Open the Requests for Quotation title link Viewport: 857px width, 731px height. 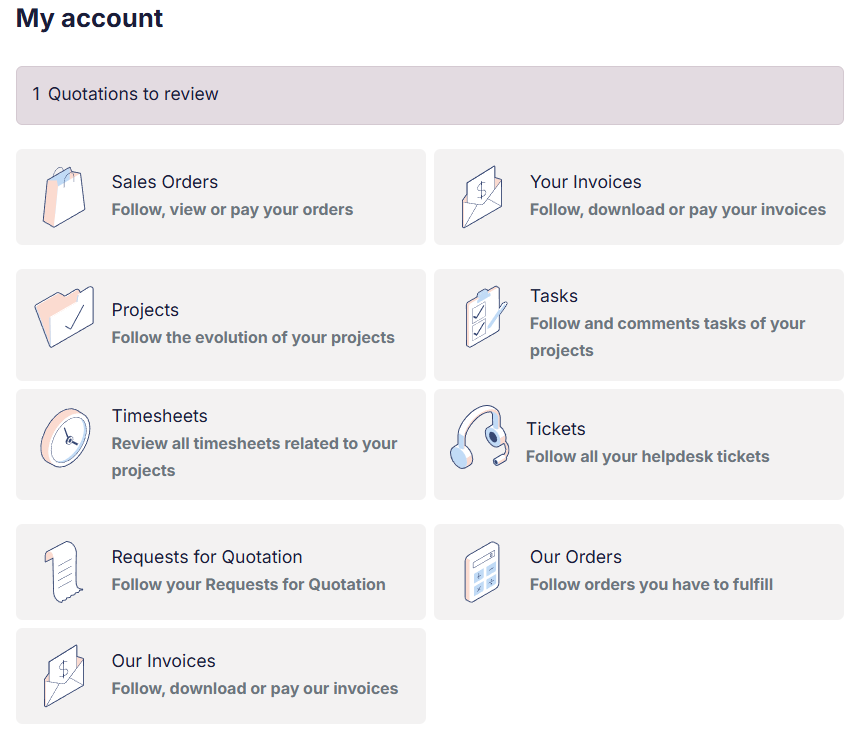click(x=207, y=557)
